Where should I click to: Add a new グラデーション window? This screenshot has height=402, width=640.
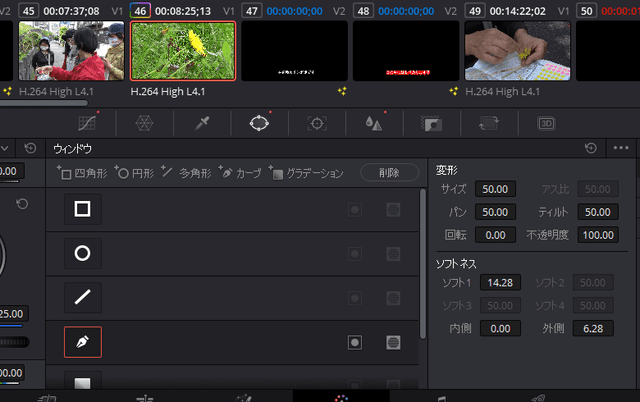(x=306, y=173)
